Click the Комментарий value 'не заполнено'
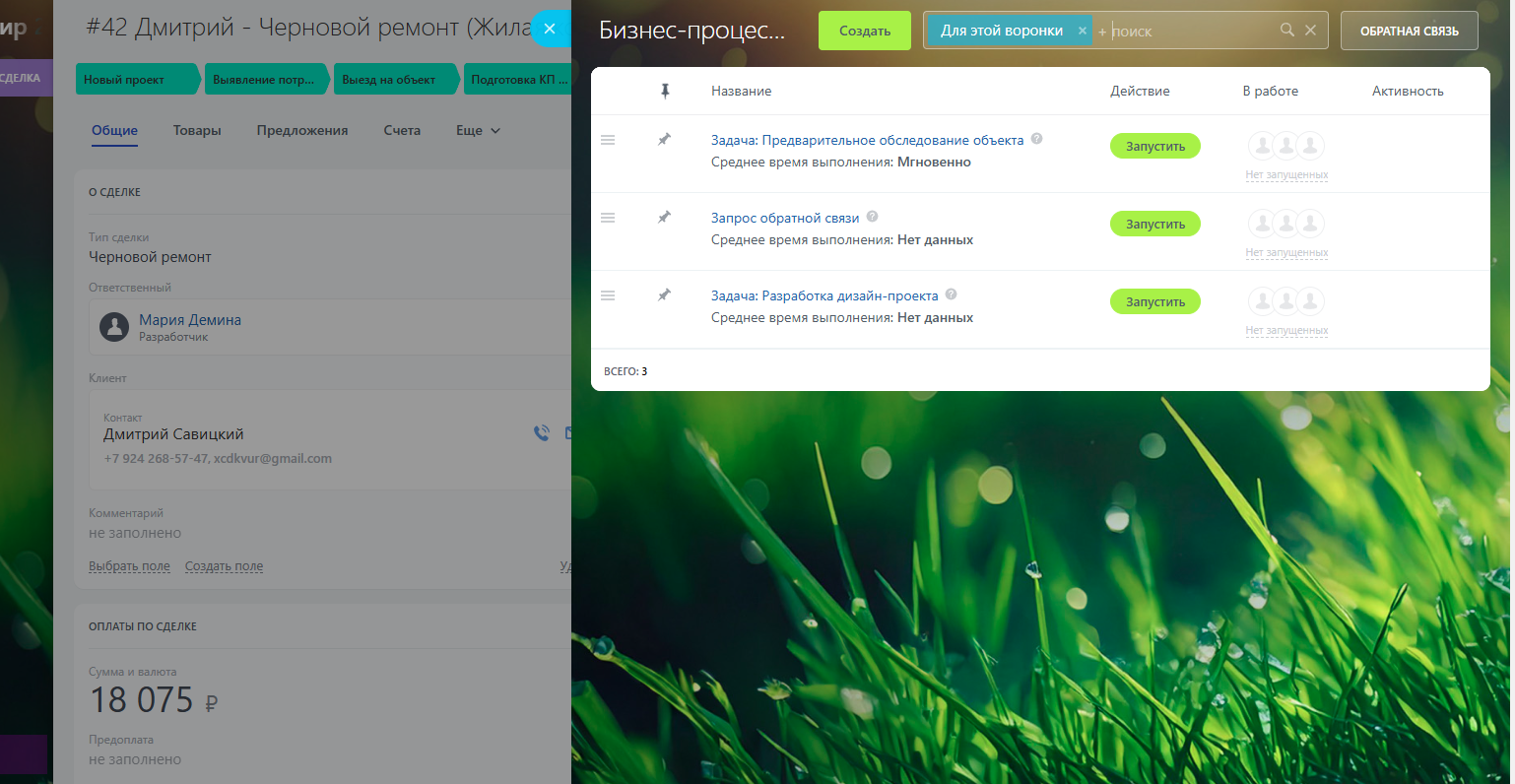The height and width of the screenshot is (784, 1515). coord(135,533)
